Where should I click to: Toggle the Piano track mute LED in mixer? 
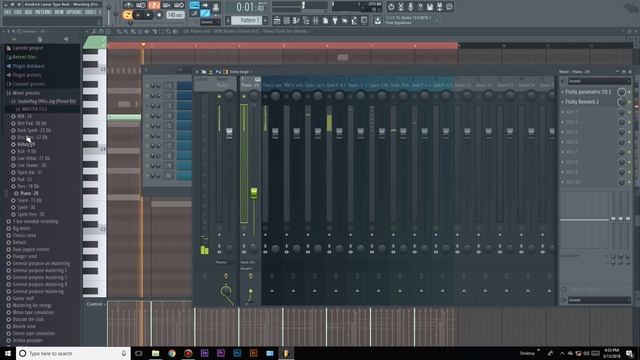tap(244, 97)
